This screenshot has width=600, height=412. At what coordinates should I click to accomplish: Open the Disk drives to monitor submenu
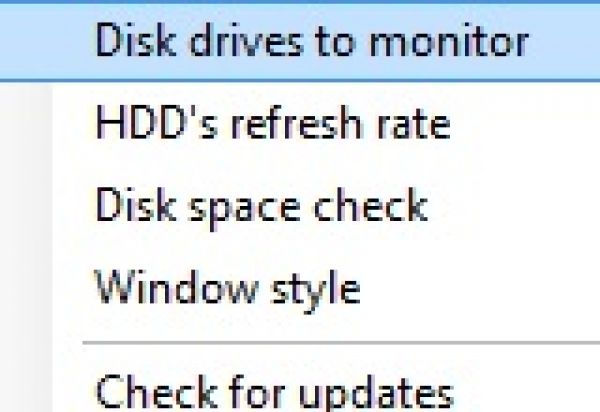(x=309, y=40)
